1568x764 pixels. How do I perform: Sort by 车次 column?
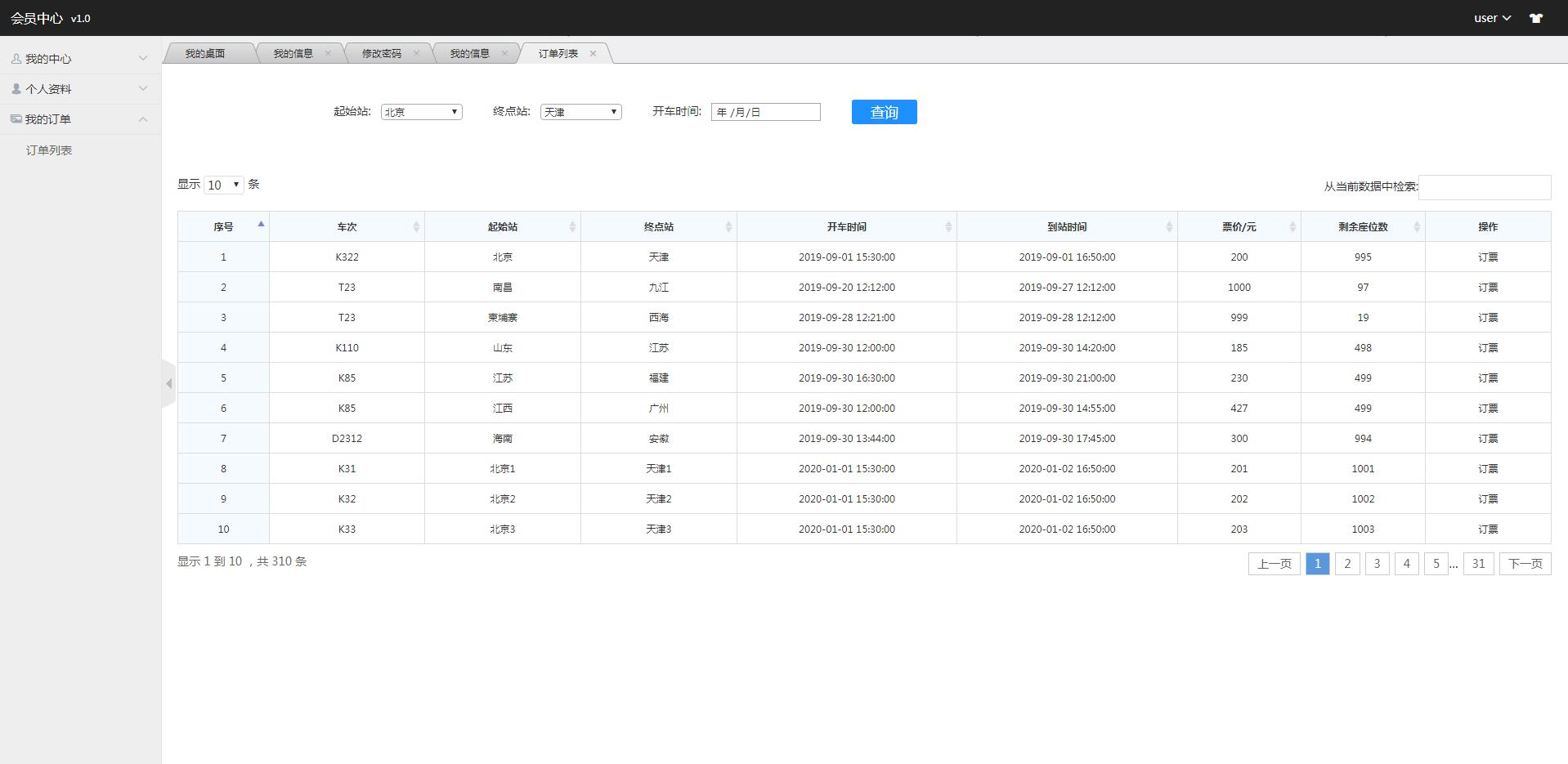(x=347, y=227)
